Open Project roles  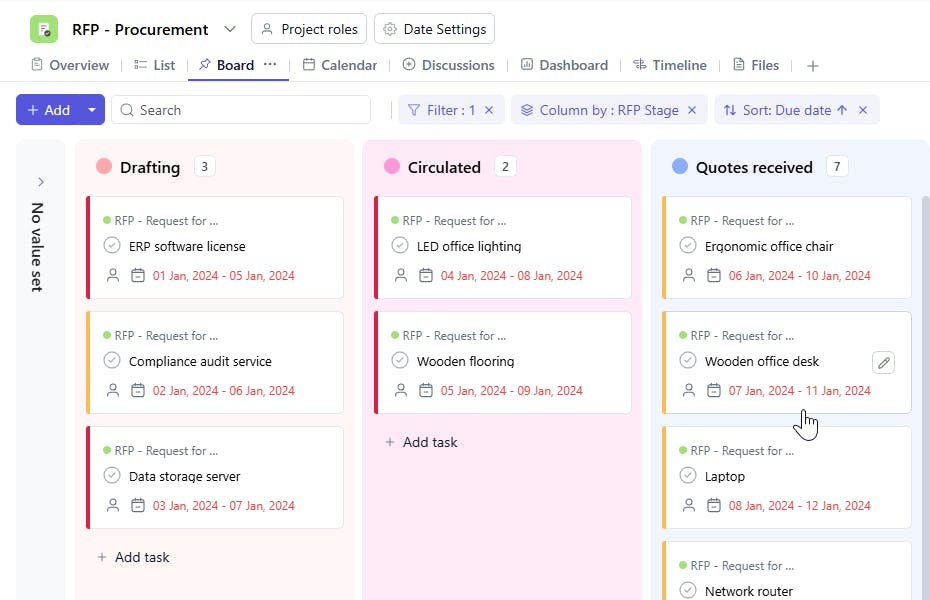click(309, 29)
